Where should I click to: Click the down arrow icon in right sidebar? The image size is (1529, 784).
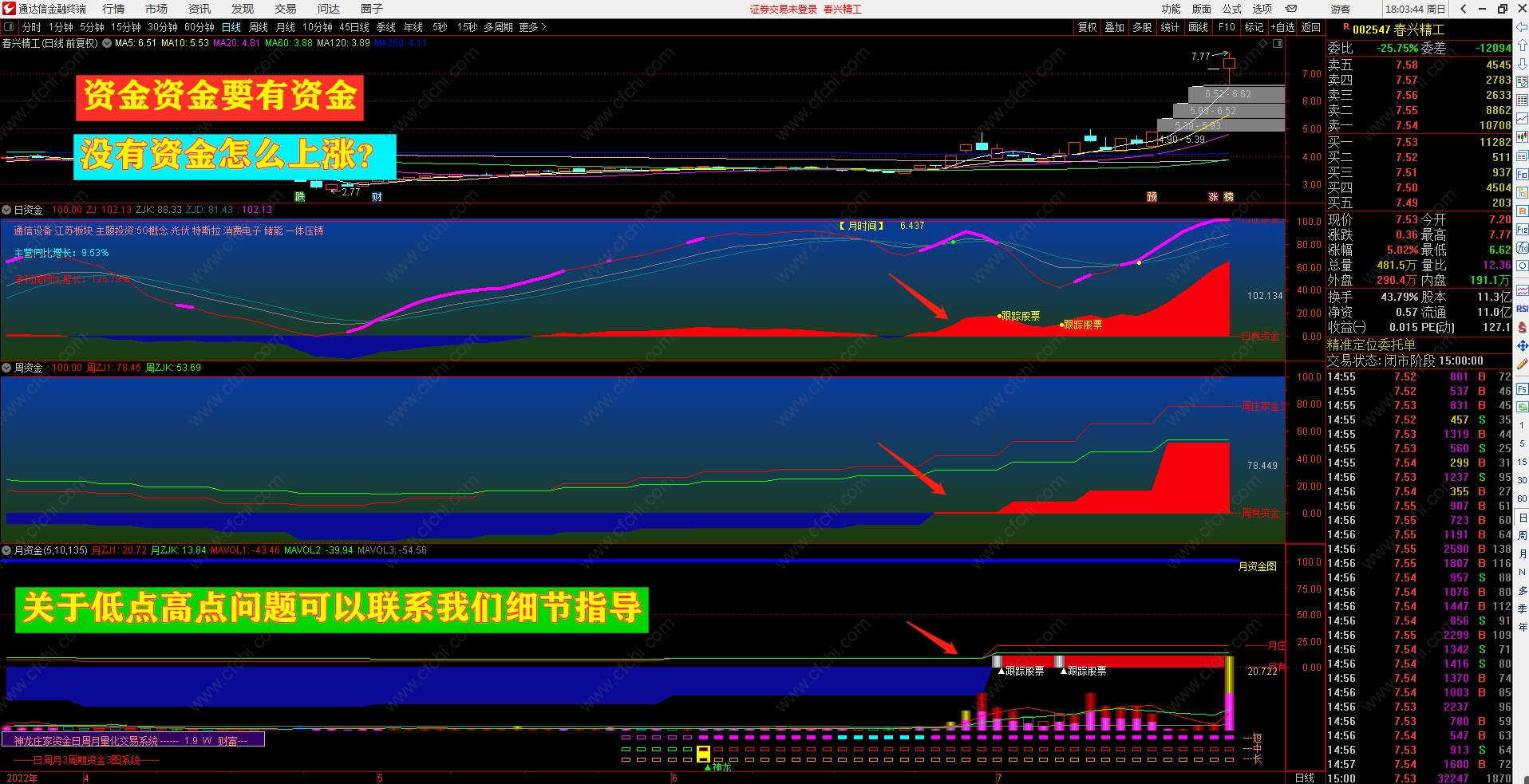[x=1522, y=64]
